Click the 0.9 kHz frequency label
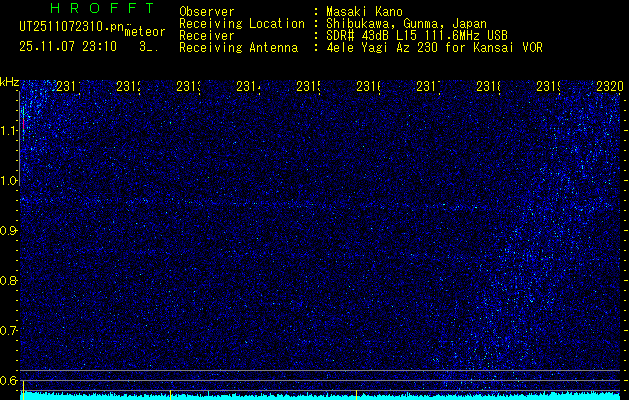629x400 pixels. pos(9,231)
